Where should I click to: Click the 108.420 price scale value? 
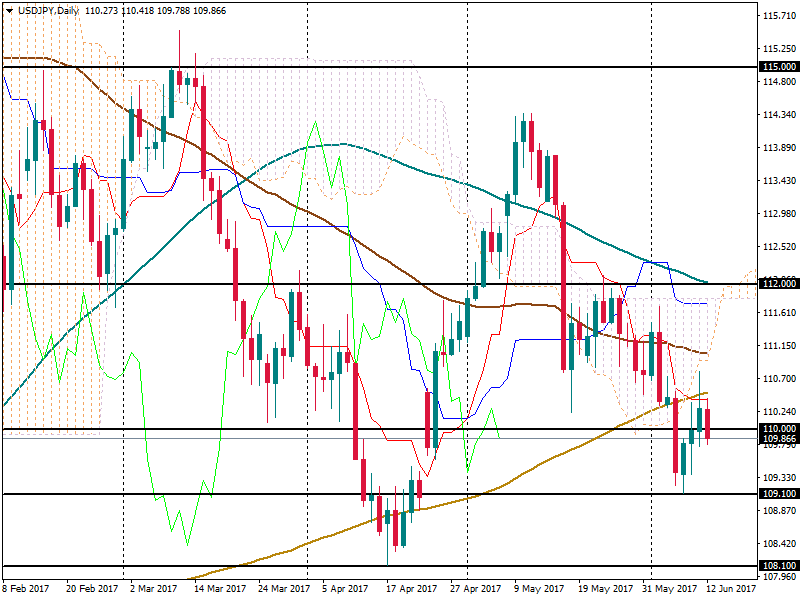pos(778,544)
